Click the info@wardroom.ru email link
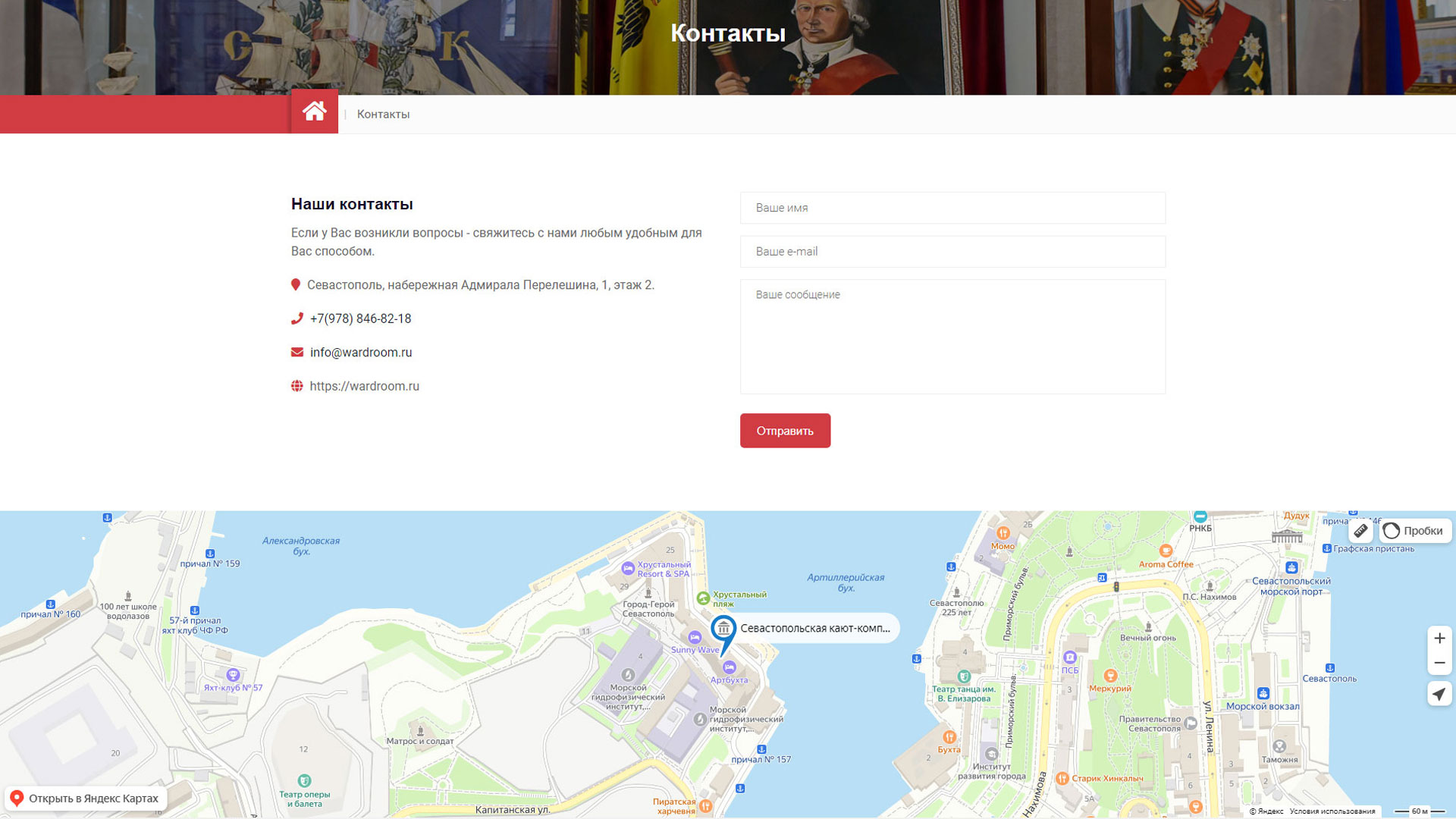The width and height of the screenshot is (1456, 819). click(361, 353)
